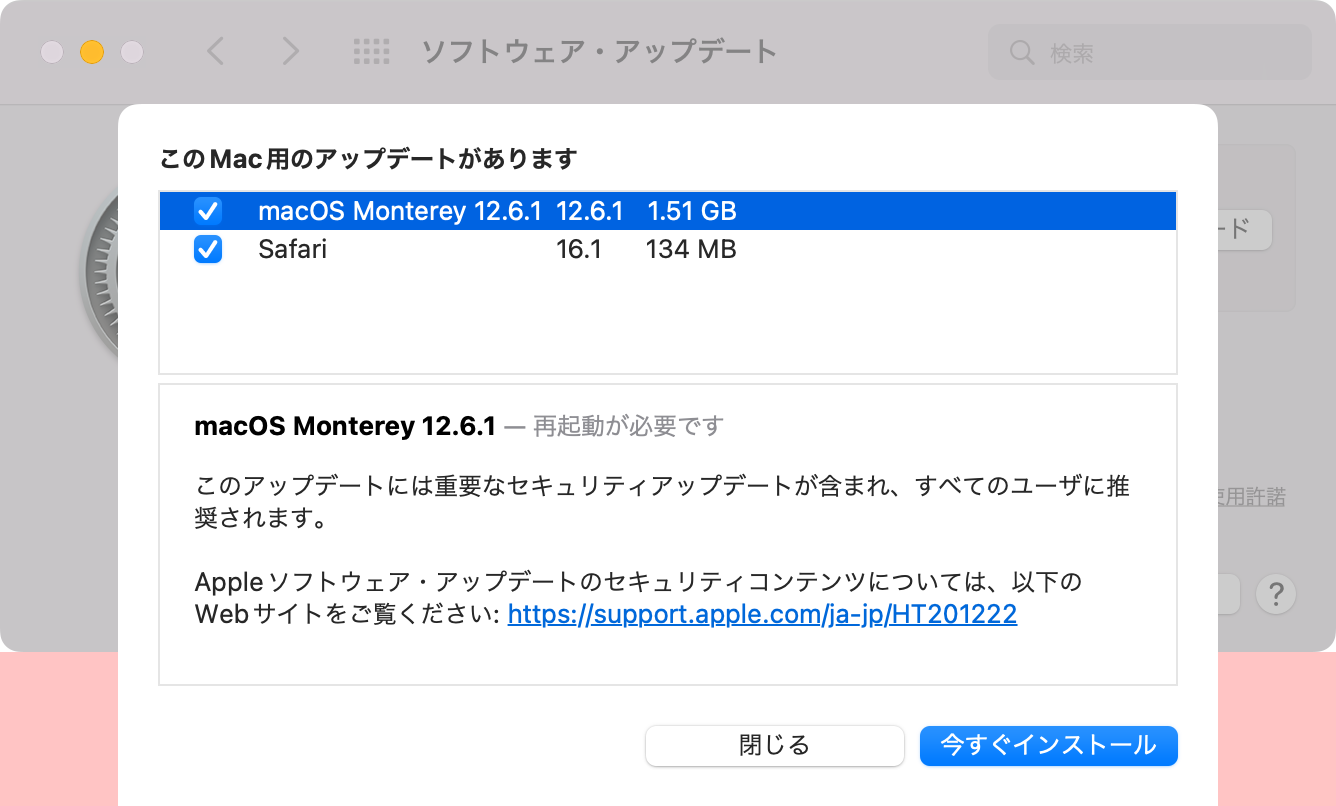This screenshot has height=806, width=1336.
Task: Minimize the window with the yellow button
Action: coord(92,52)
